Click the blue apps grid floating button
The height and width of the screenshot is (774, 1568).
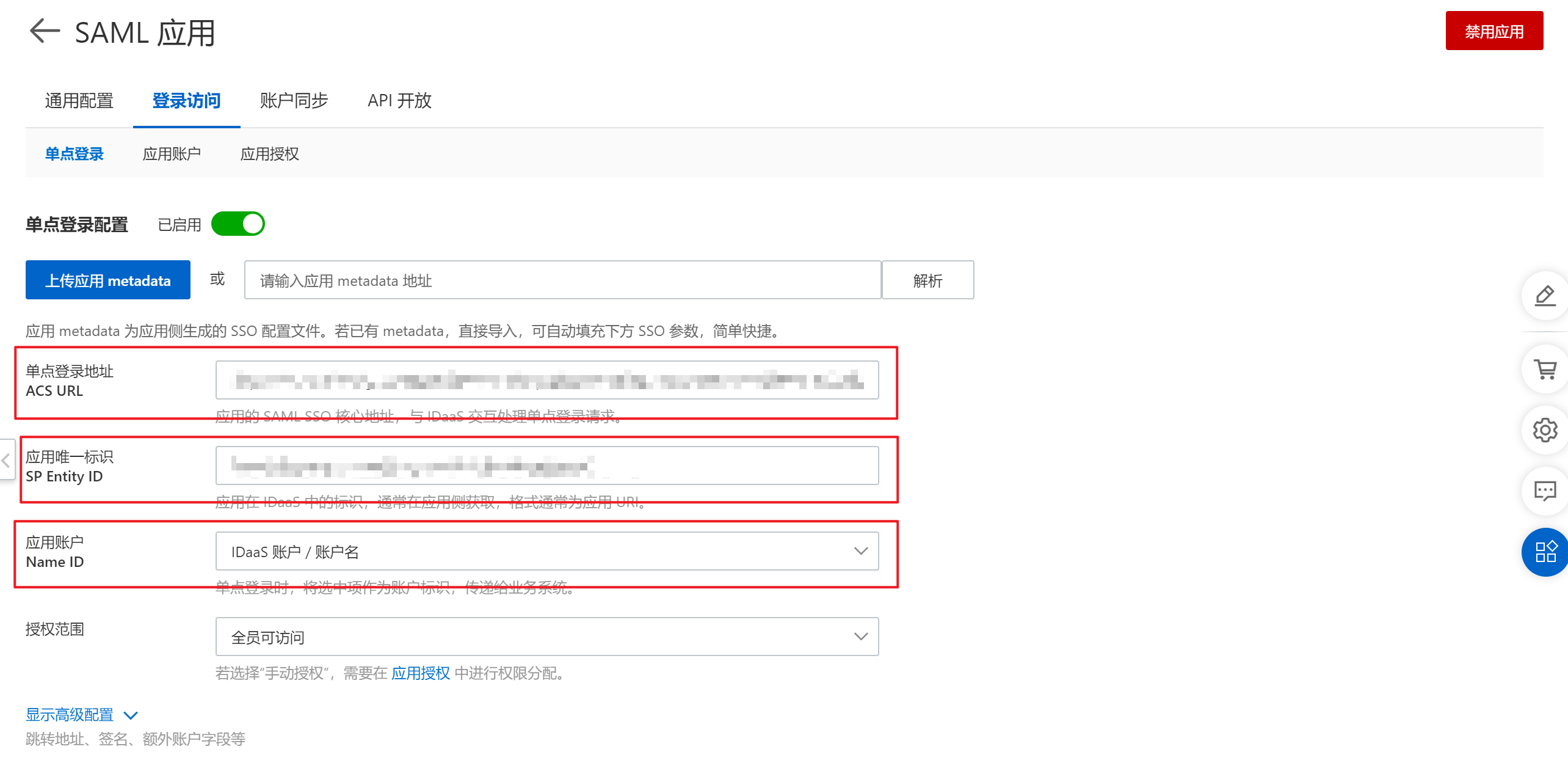[1545, 552]
